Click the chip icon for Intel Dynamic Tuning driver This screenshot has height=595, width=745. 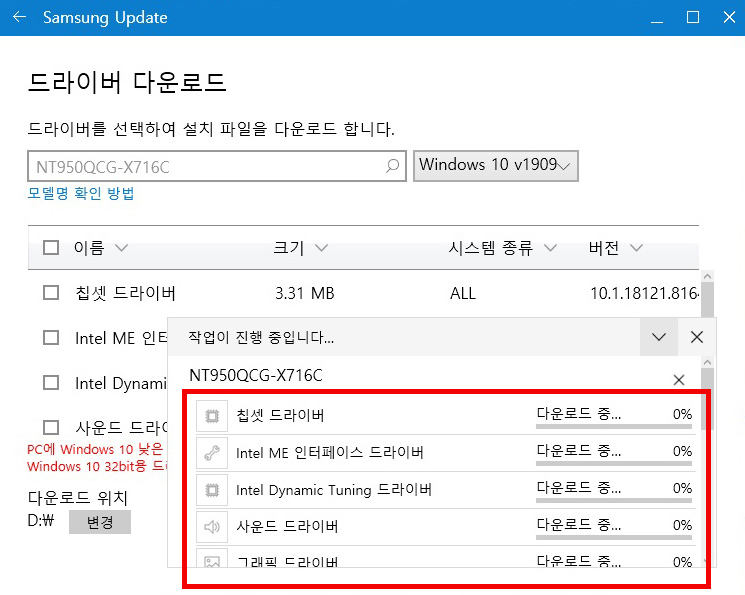coord(212,490)
